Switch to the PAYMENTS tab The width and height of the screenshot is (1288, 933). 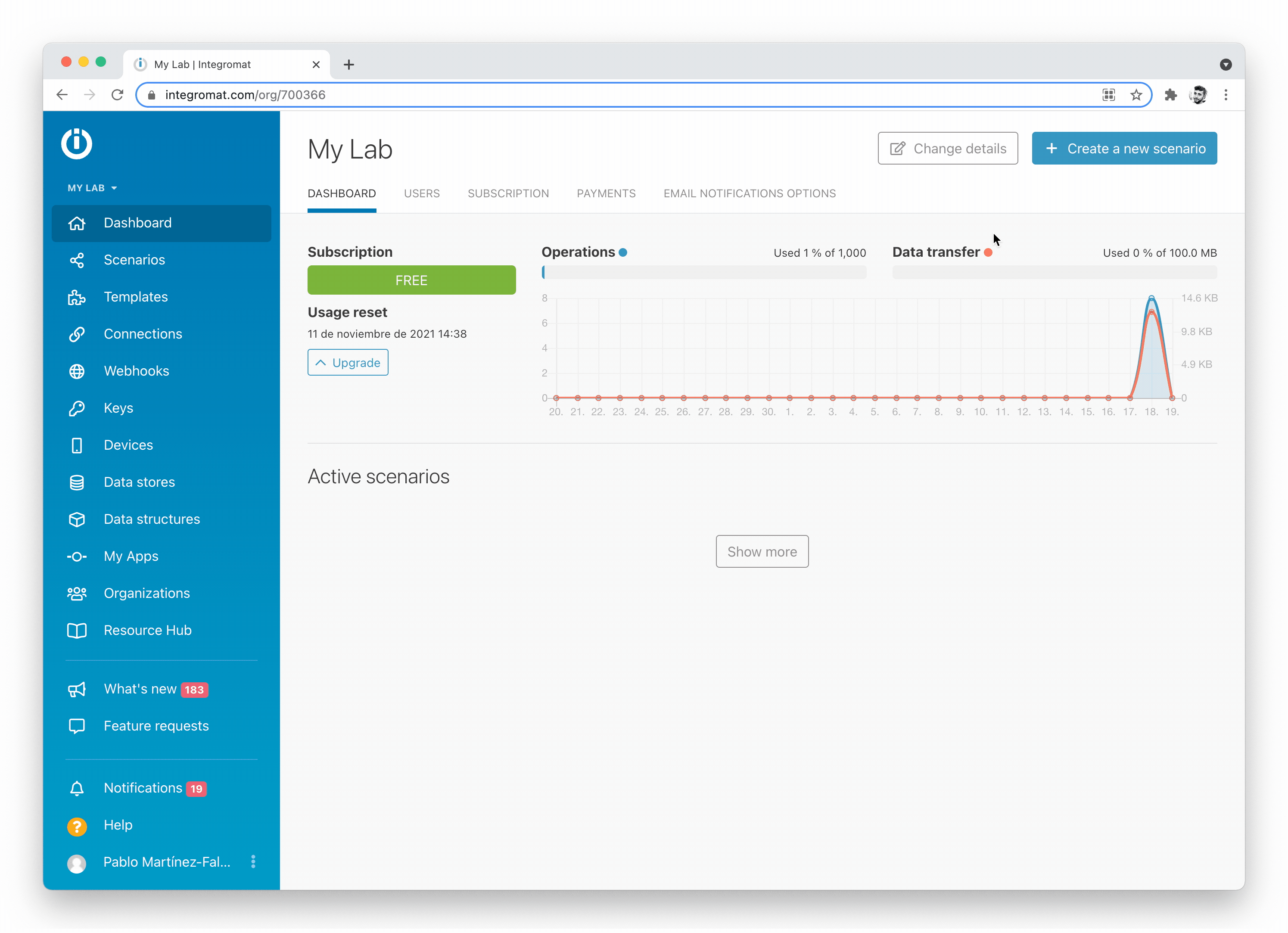tap(606, 194)
